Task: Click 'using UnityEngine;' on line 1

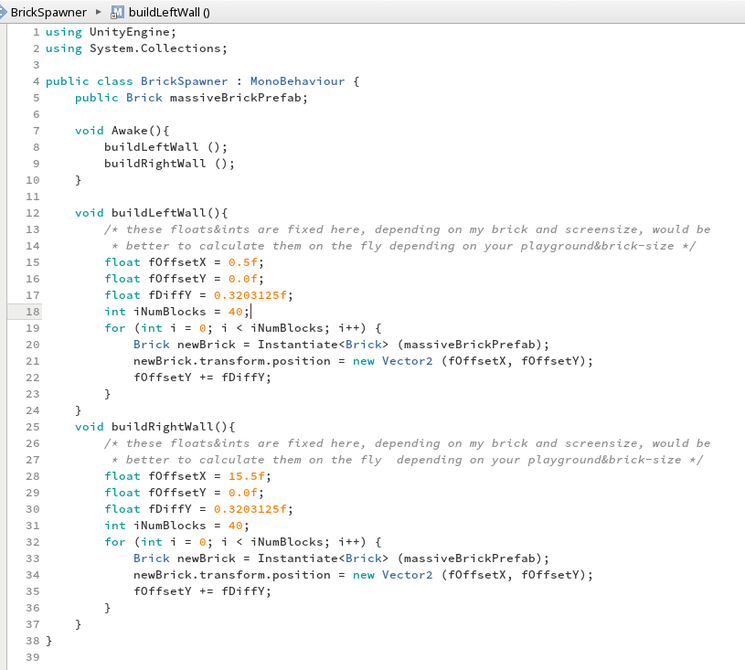Action: pyautogui.click(x=111, y=32)
